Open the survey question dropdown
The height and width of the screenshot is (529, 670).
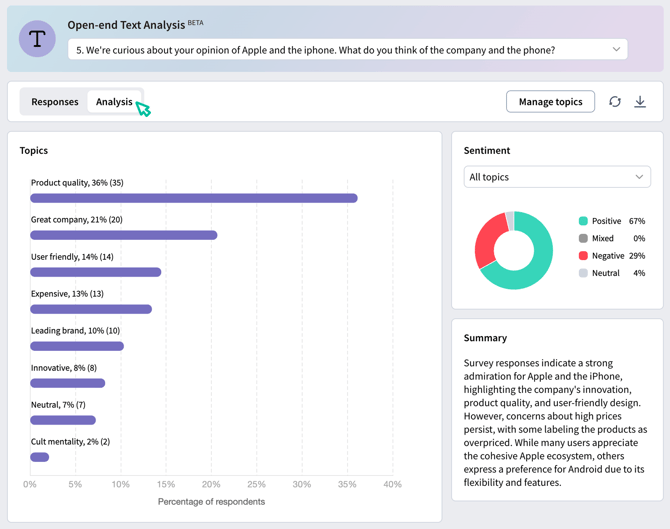[x=340, y=49]
